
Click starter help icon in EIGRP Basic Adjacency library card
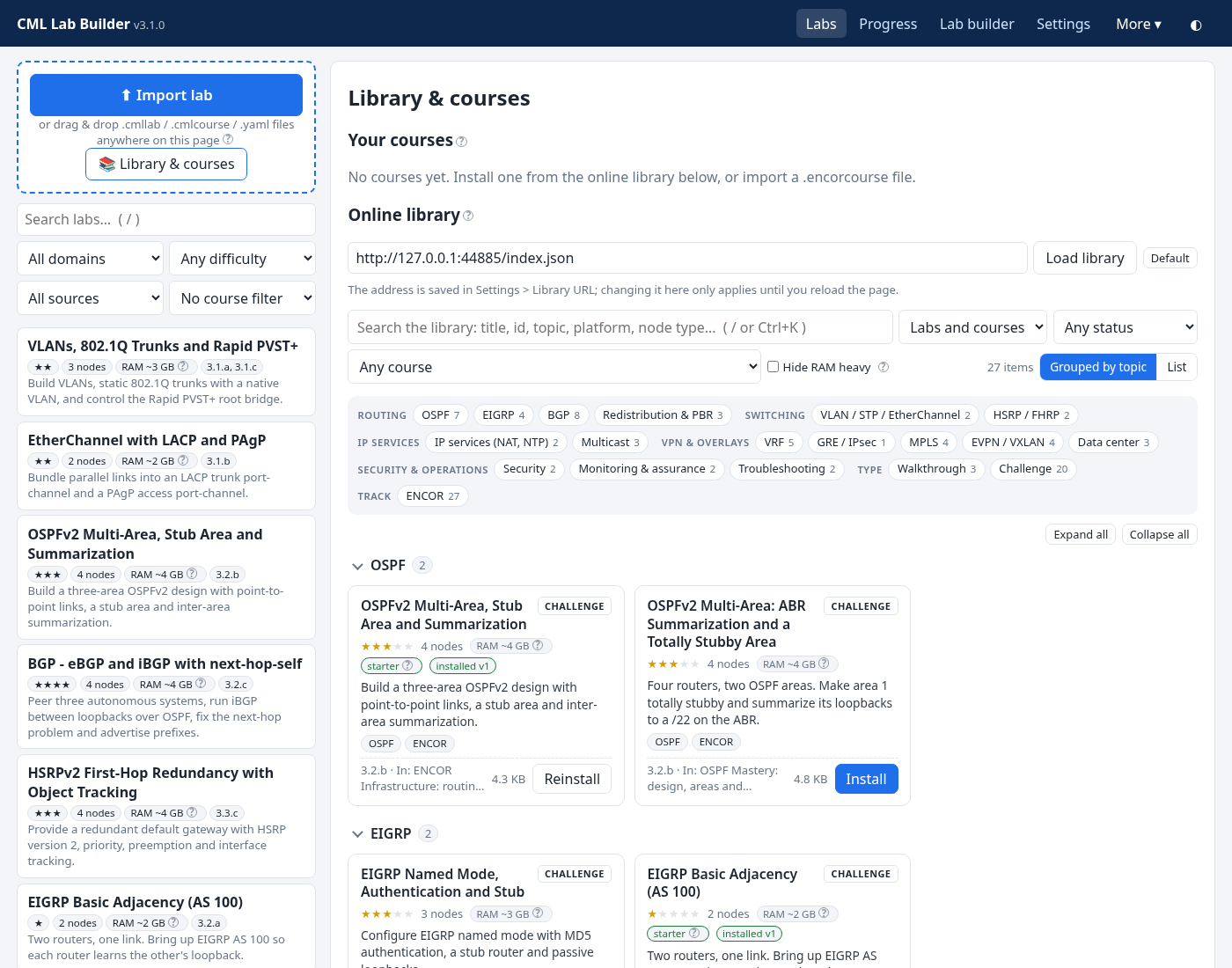coord(693,933)
